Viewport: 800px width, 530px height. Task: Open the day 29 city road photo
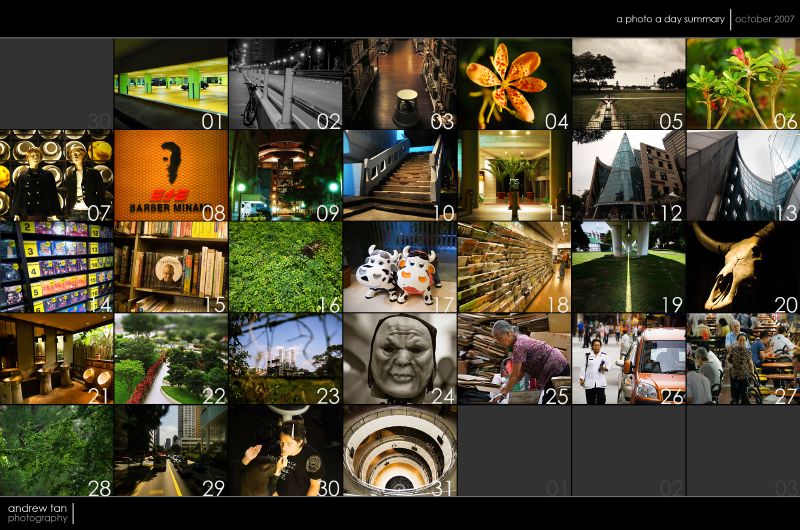point(171,450)
